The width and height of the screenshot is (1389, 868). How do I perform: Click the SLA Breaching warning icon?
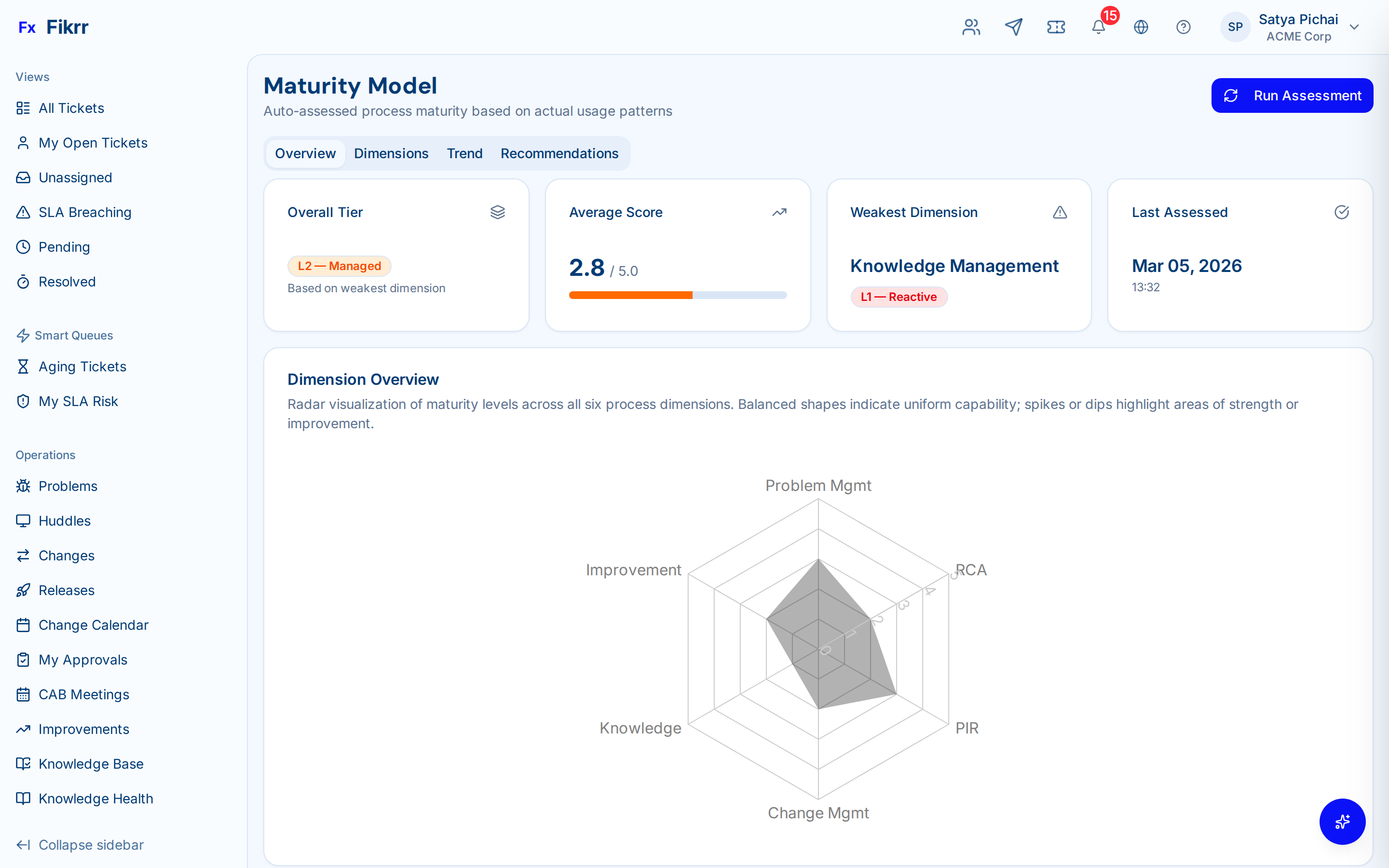(23, 212)
